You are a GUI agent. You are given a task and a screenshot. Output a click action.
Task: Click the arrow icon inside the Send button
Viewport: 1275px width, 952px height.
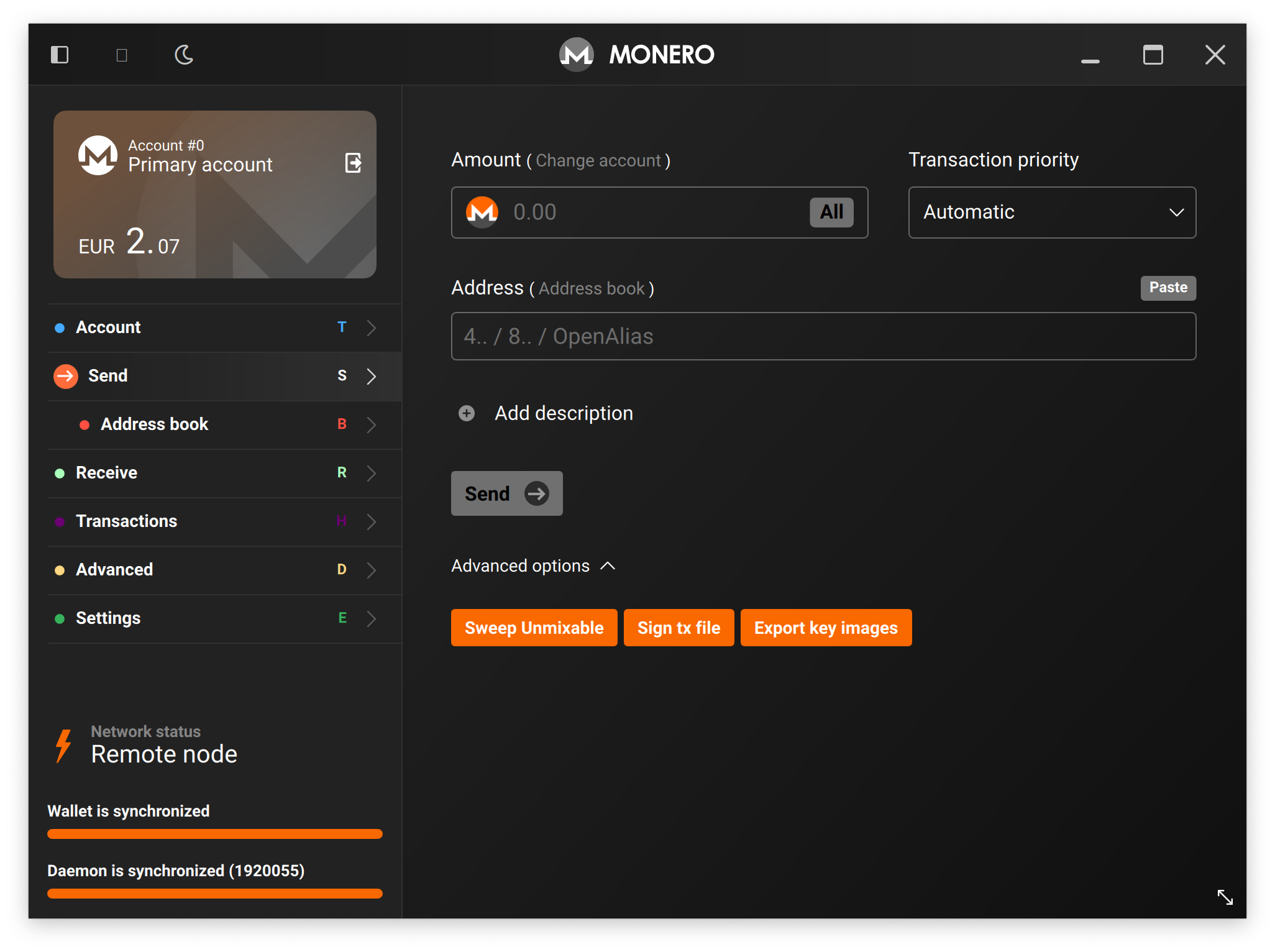coord(537,494)
